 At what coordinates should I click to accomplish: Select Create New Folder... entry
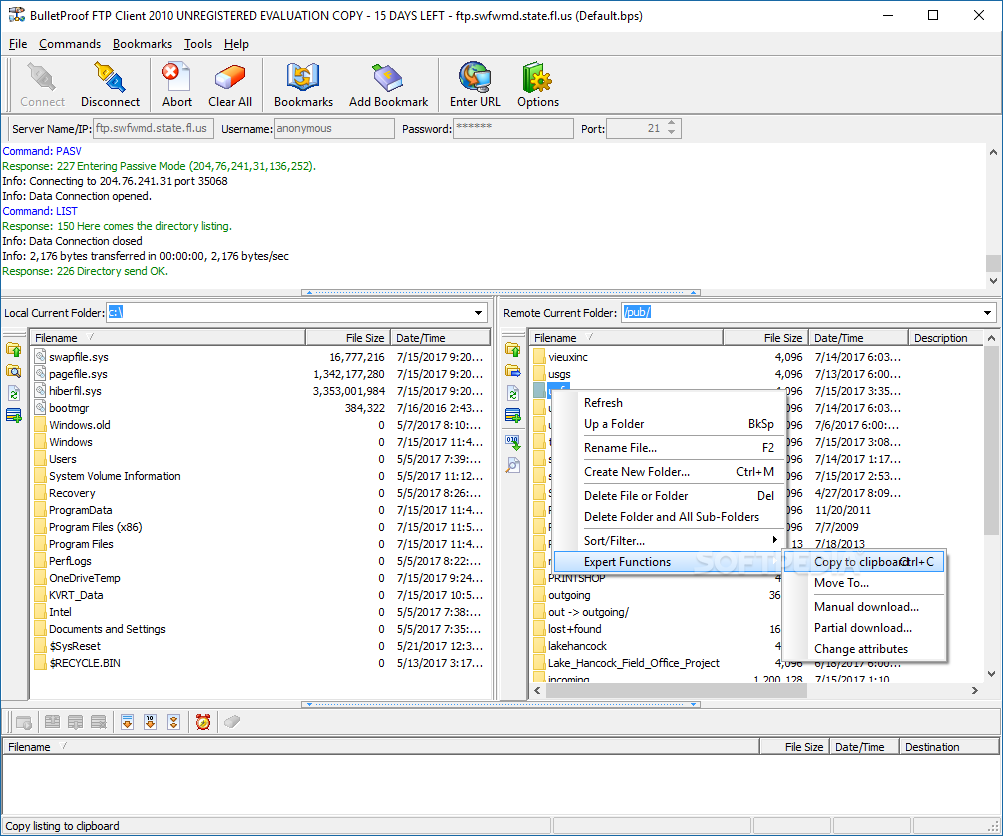(x=669, y=471)
